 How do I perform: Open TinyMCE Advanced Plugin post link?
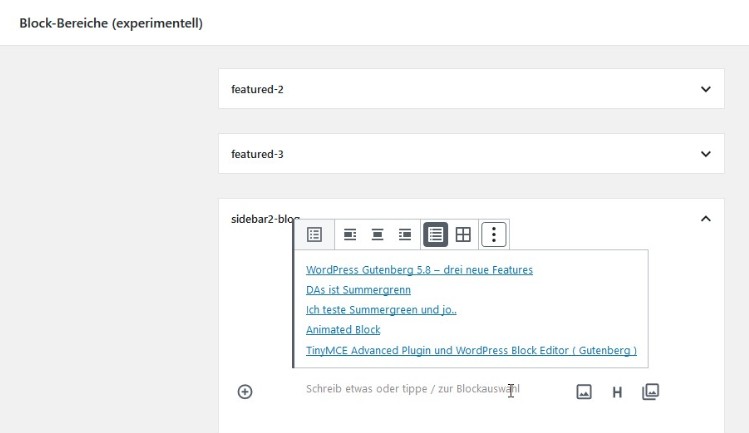point(471,351)
